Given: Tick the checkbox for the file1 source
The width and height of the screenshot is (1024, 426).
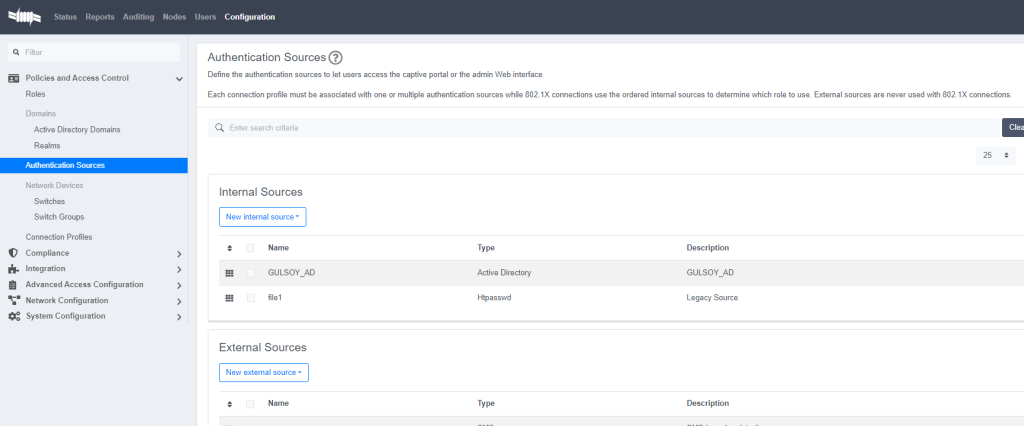Looking at the screenshot, I should (250, 298).
